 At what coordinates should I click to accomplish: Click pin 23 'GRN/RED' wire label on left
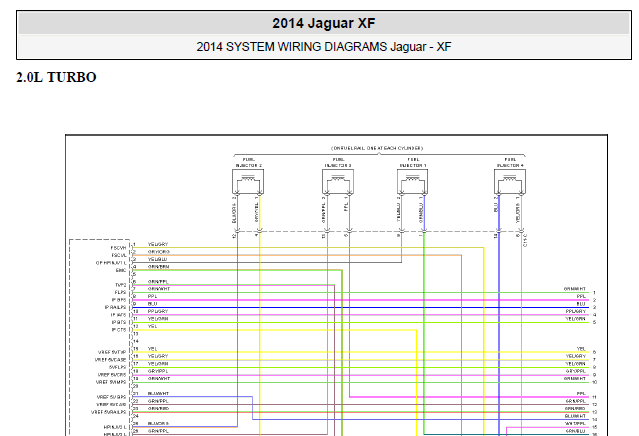tap(159, 408)
